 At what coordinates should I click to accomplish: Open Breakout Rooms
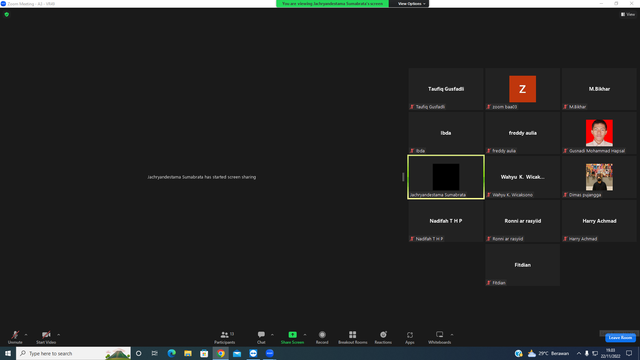click(x=353, y=337)
